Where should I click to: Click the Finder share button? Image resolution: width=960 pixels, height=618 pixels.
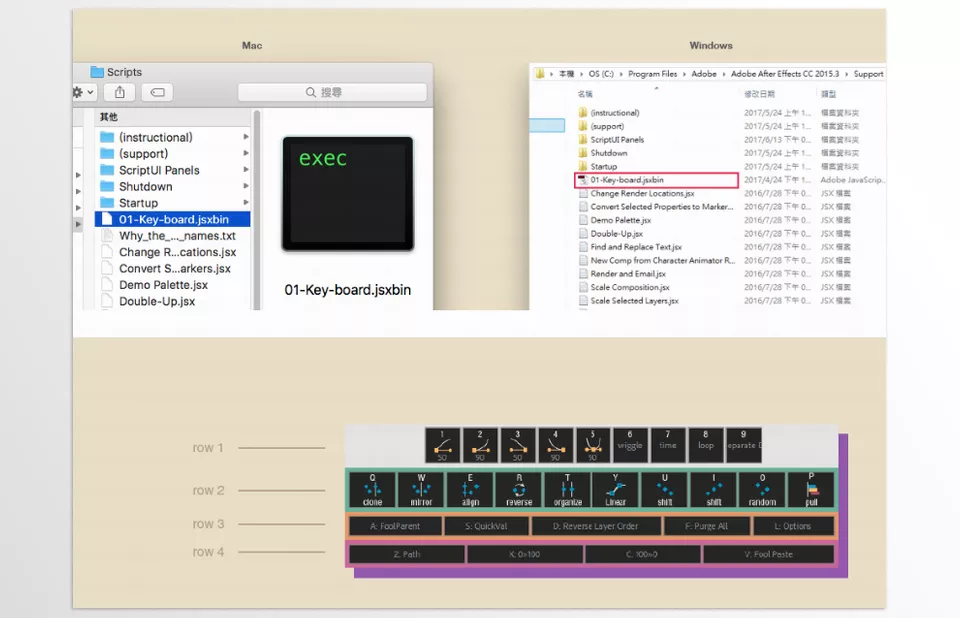point(119,92)
